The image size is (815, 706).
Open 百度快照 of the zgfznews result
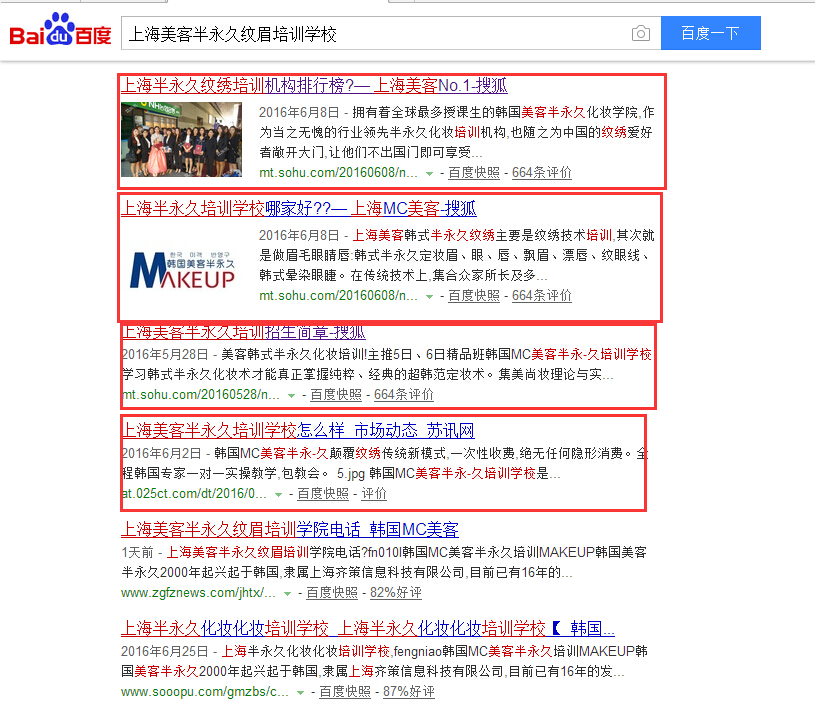pyautogui.click(x=332, y=593)
